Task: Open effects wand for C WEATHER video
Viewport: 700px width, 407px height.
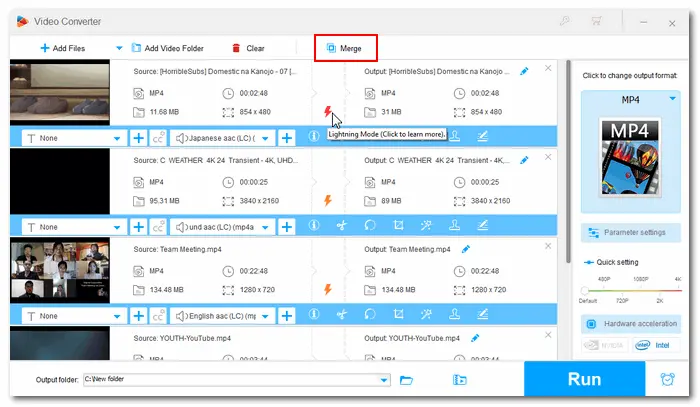Action: 426,225
